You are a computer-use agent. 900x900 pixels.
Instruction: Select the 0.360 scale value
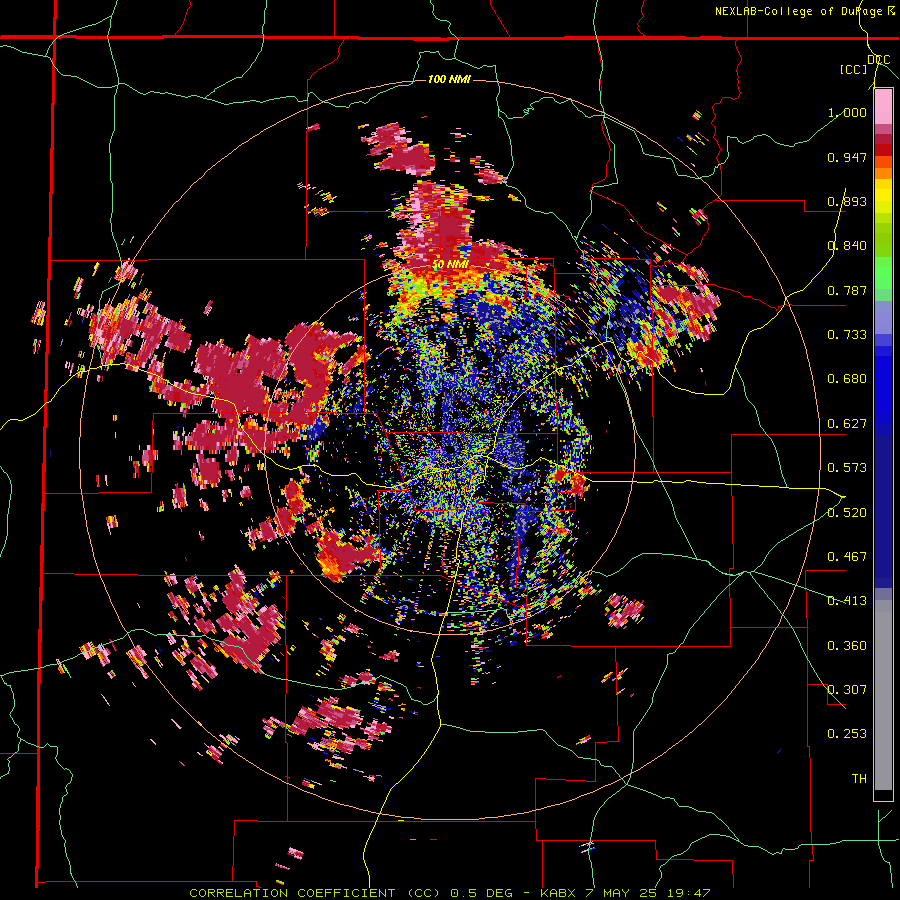847,645
